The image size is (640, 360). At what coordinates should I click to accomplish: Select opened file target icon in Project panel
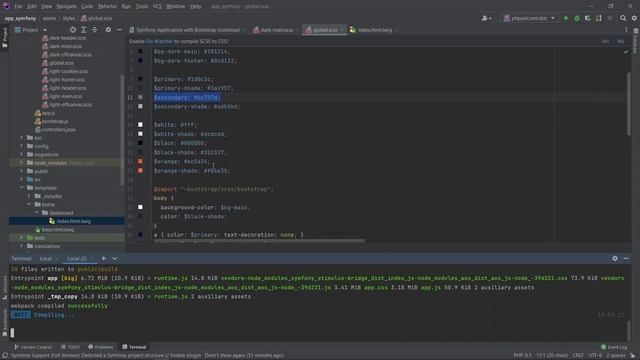pos(73,30)
